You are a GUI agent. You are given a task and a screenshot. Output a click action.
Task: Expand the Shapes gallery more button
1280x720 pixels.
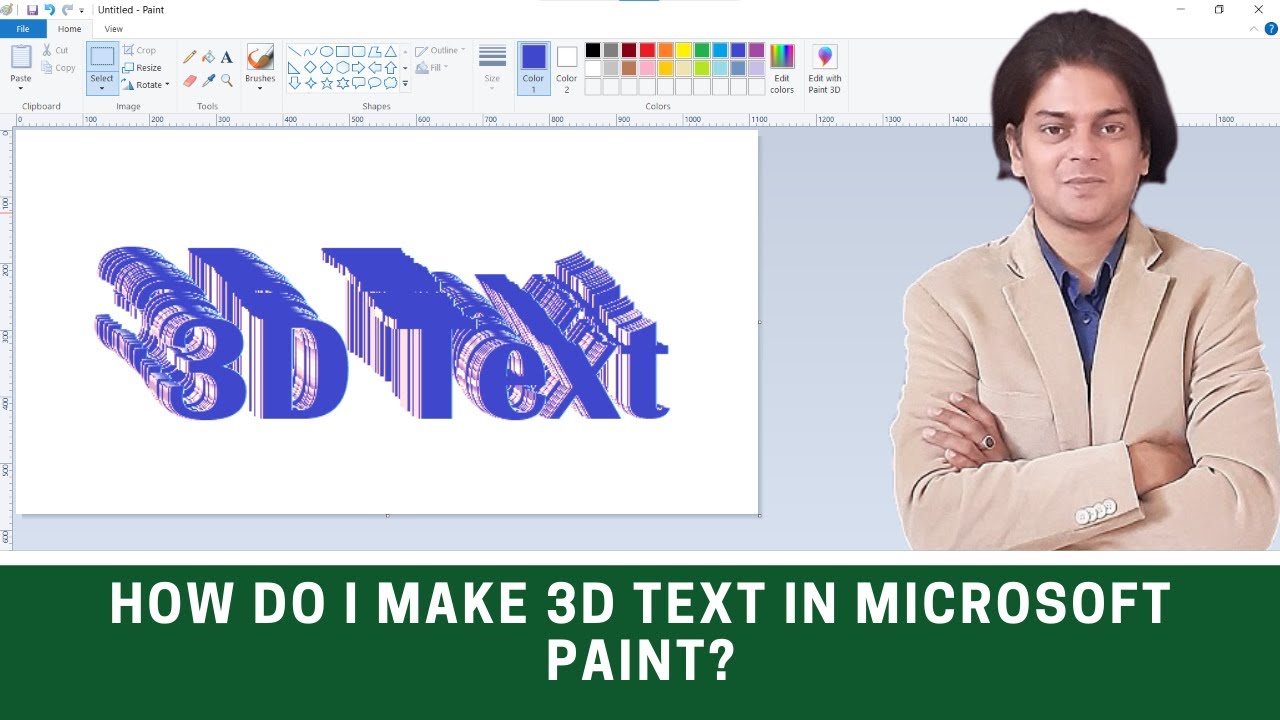click(405, 84)
